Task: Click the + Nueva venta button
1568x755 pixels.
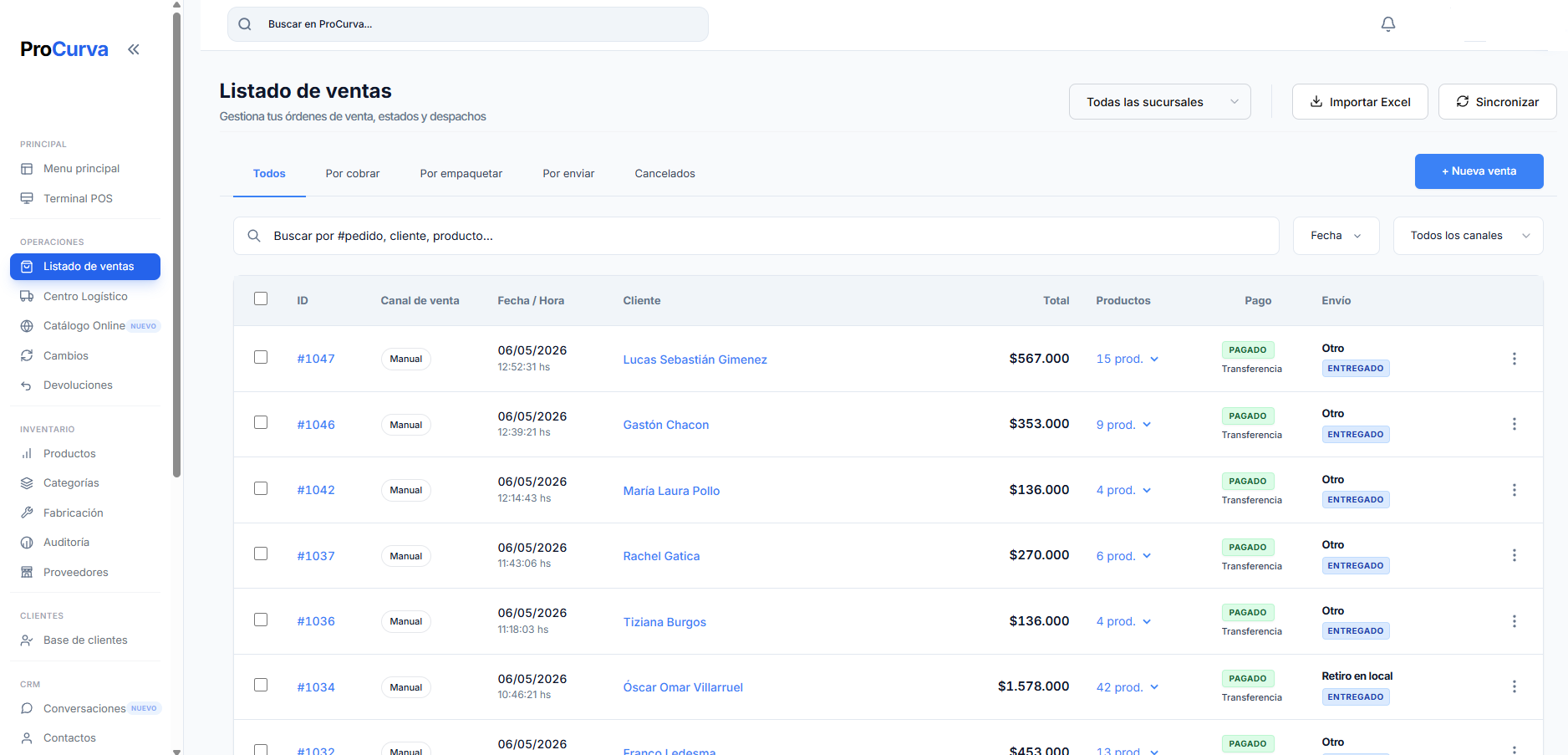Action: [1479, 171]
